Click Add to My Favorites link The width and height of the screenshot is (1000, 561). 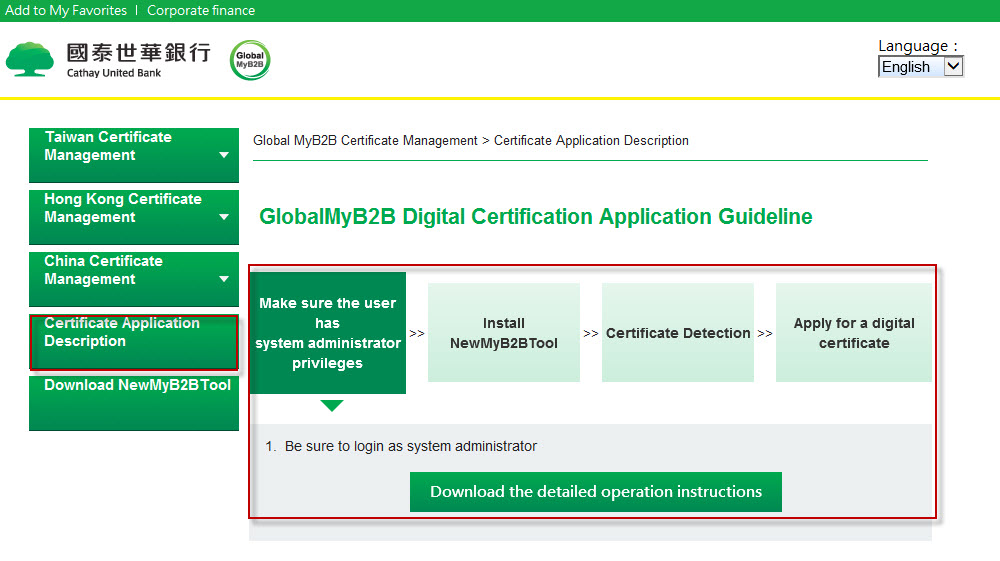click(66, 10)
